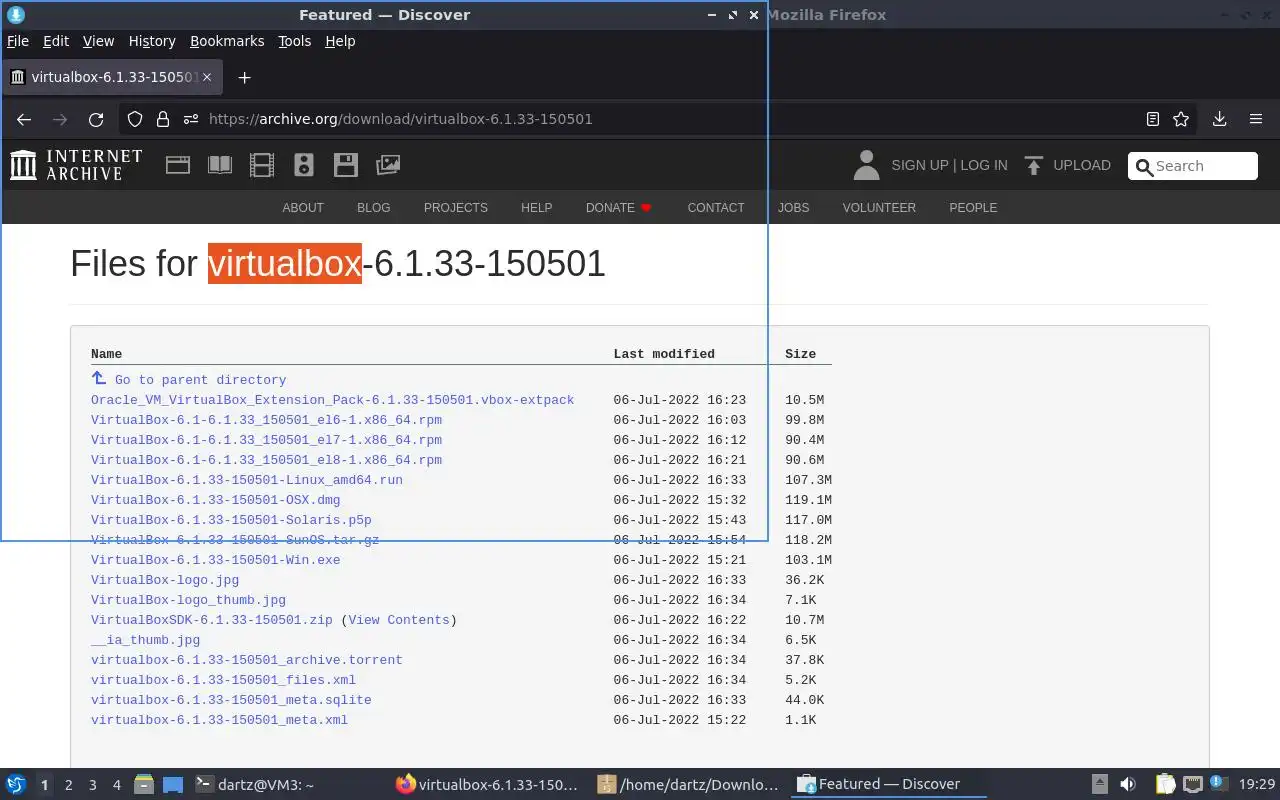Open the Software floppy disk icon
This screenshot has height=800, width=1280.
click(x=346, y=165)
